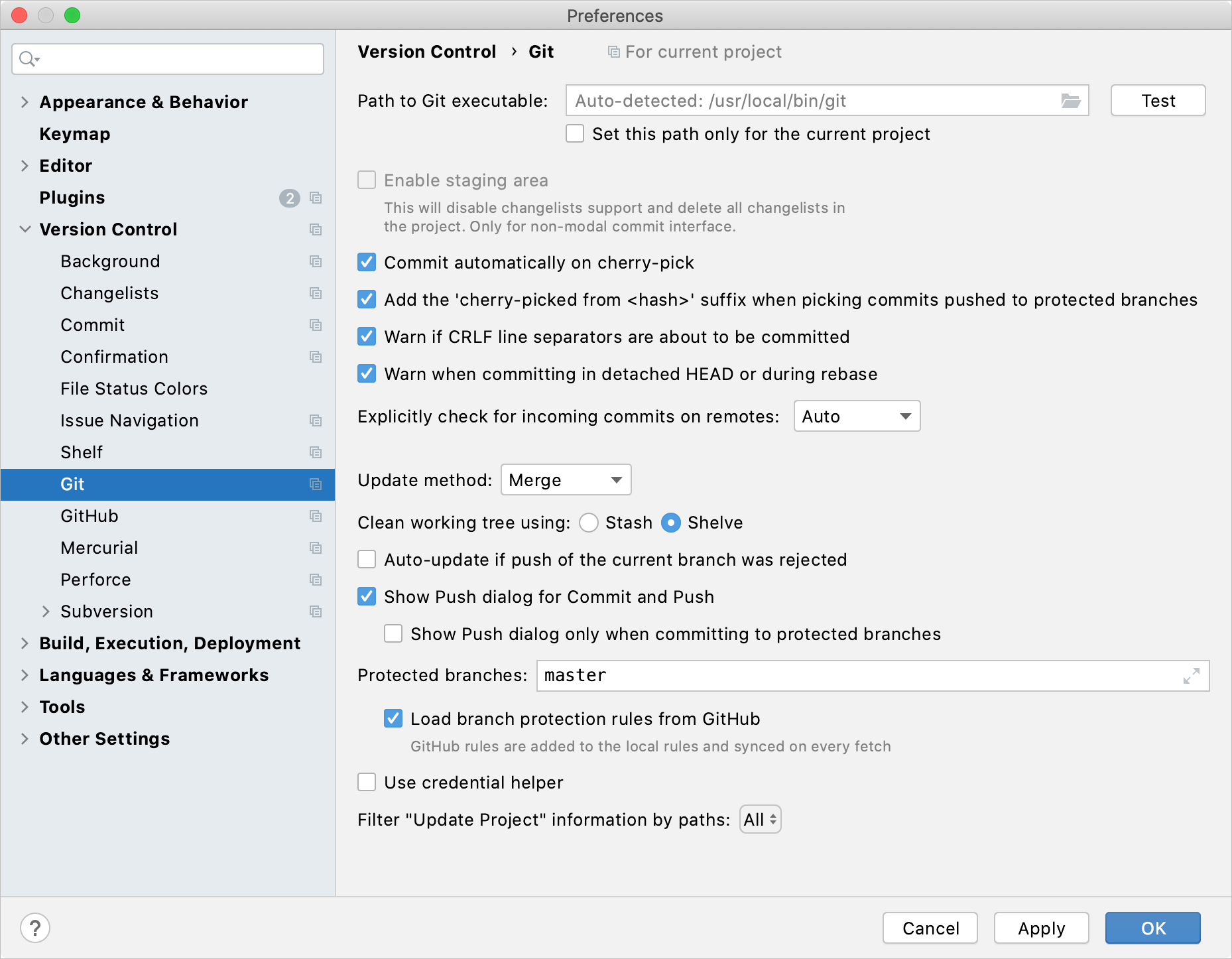This screenshot has width=1232, height=959.
Task: Click the Path to Git executable field
Action: [x=827, y=101]
